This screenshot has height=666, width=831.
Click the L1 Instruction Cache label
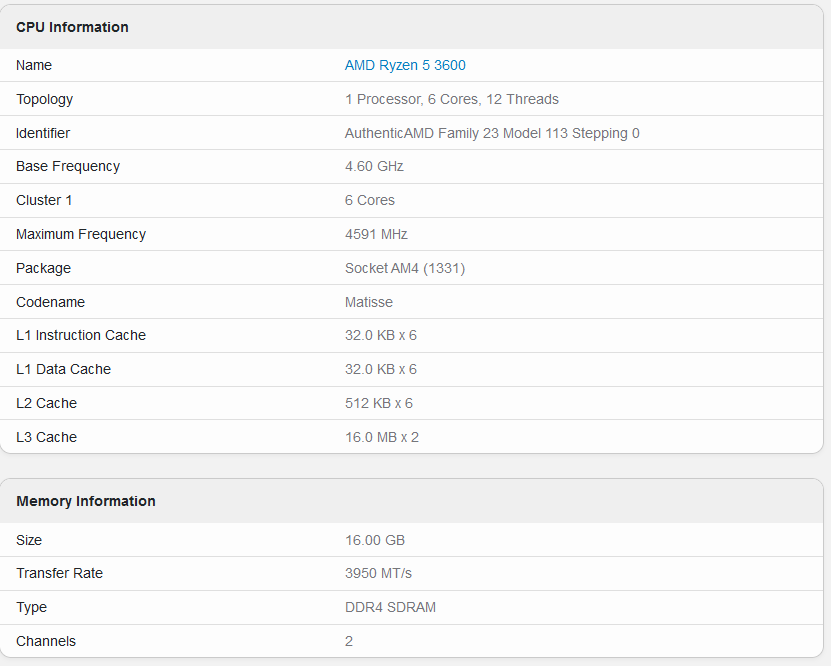[81, 335]
